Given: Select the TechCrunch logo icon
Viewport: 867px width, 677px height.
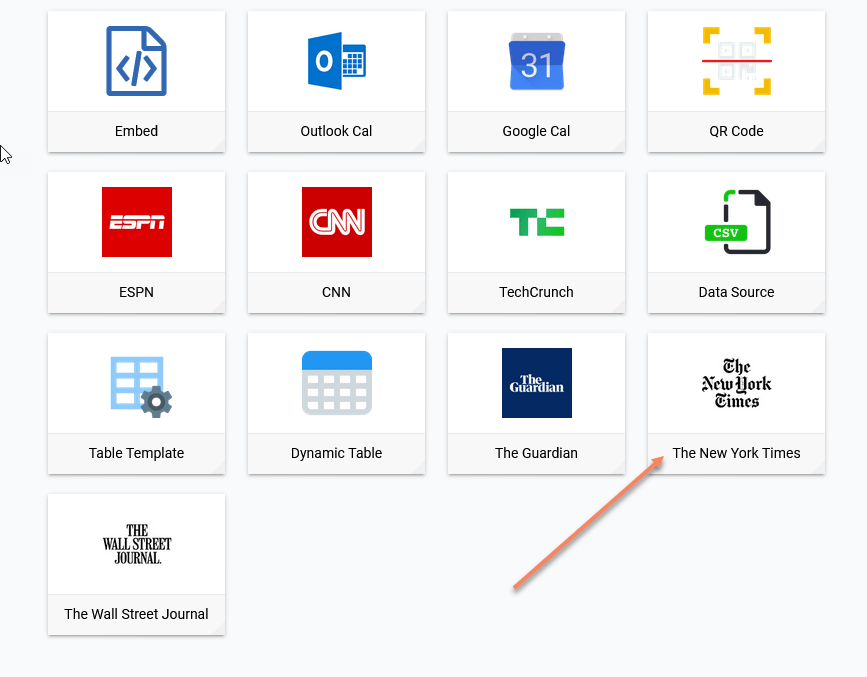Looking at the screenshot, I should coord(536,222).
